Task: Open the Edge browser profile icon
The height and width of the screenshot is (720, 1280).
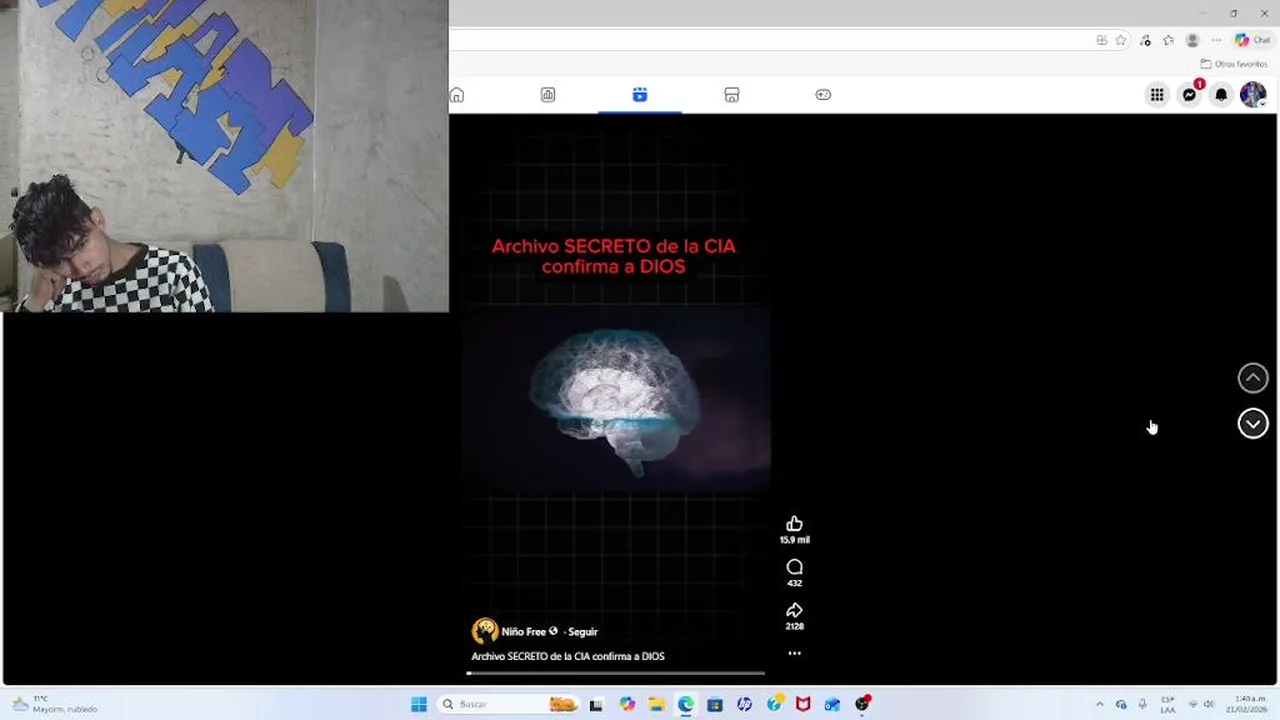Action: pyautogui.click(x=1192, y=41)
